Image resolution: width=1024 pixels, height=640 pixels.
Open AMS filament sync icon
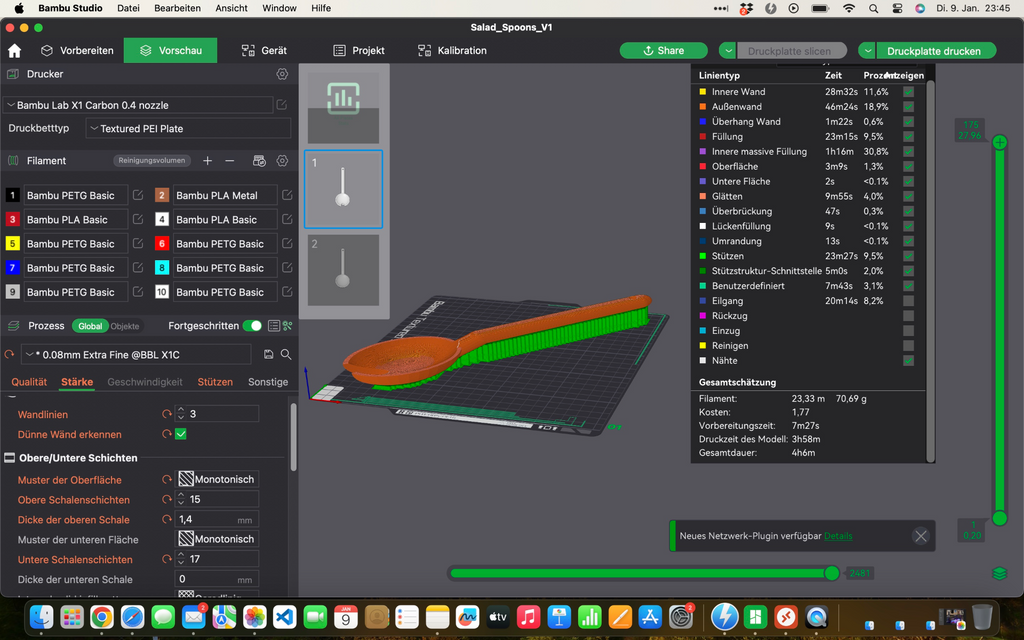259,161
